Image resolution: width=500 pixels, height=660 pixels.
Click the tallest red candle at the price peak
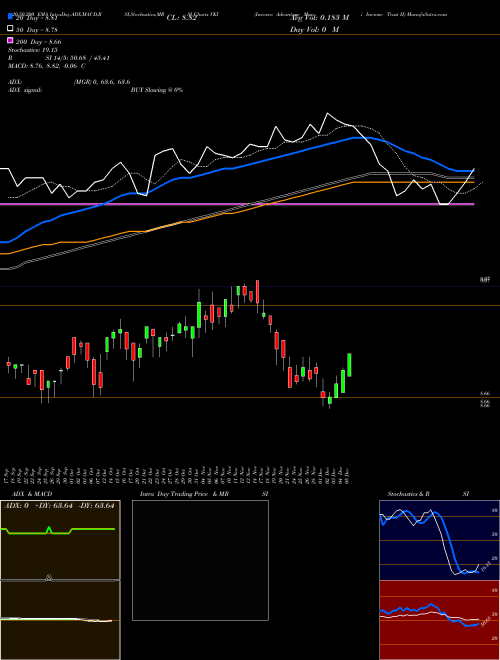pos(258,292)
